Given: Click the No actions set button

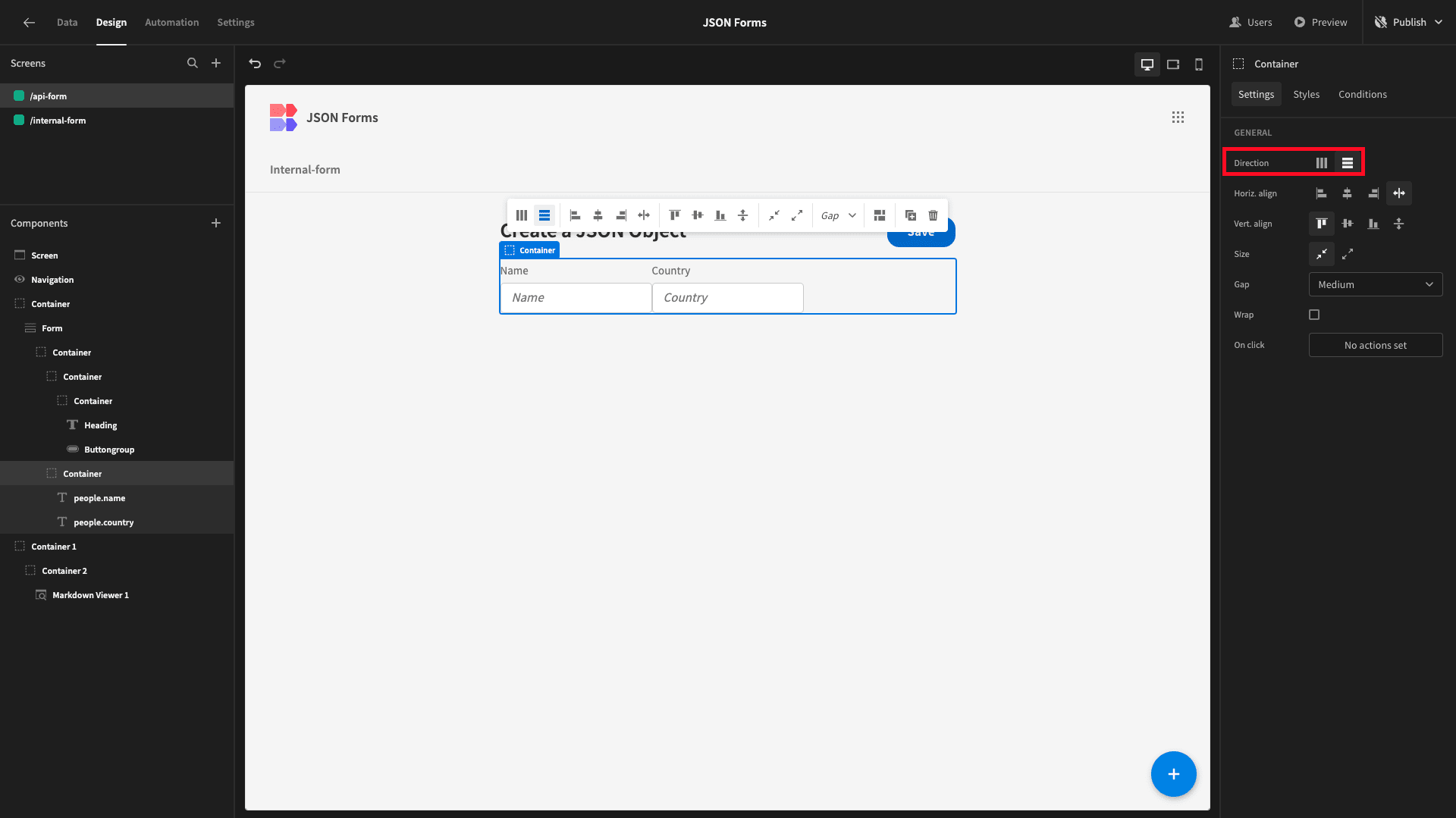Looking at the screenshot, I should tap(1376, 345).
